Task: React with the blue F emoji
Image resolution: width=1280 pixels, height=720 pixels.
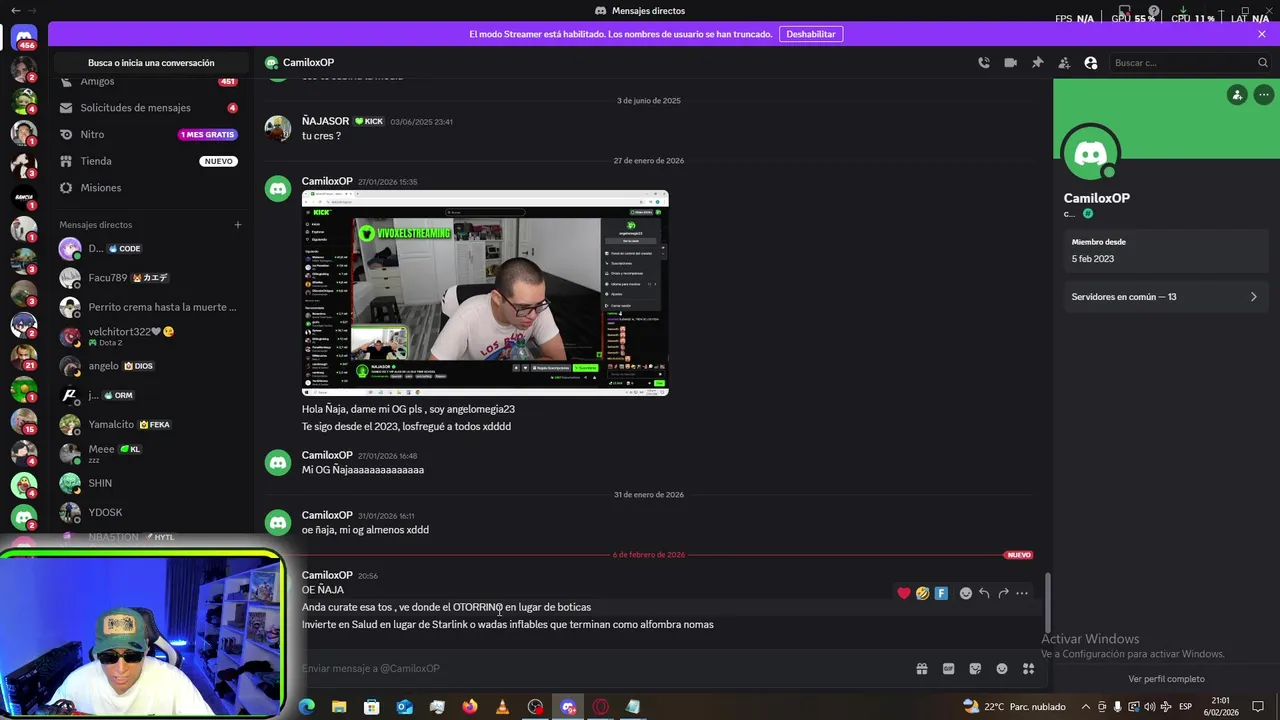Action: pyautogui.click(x=942, y=593)
